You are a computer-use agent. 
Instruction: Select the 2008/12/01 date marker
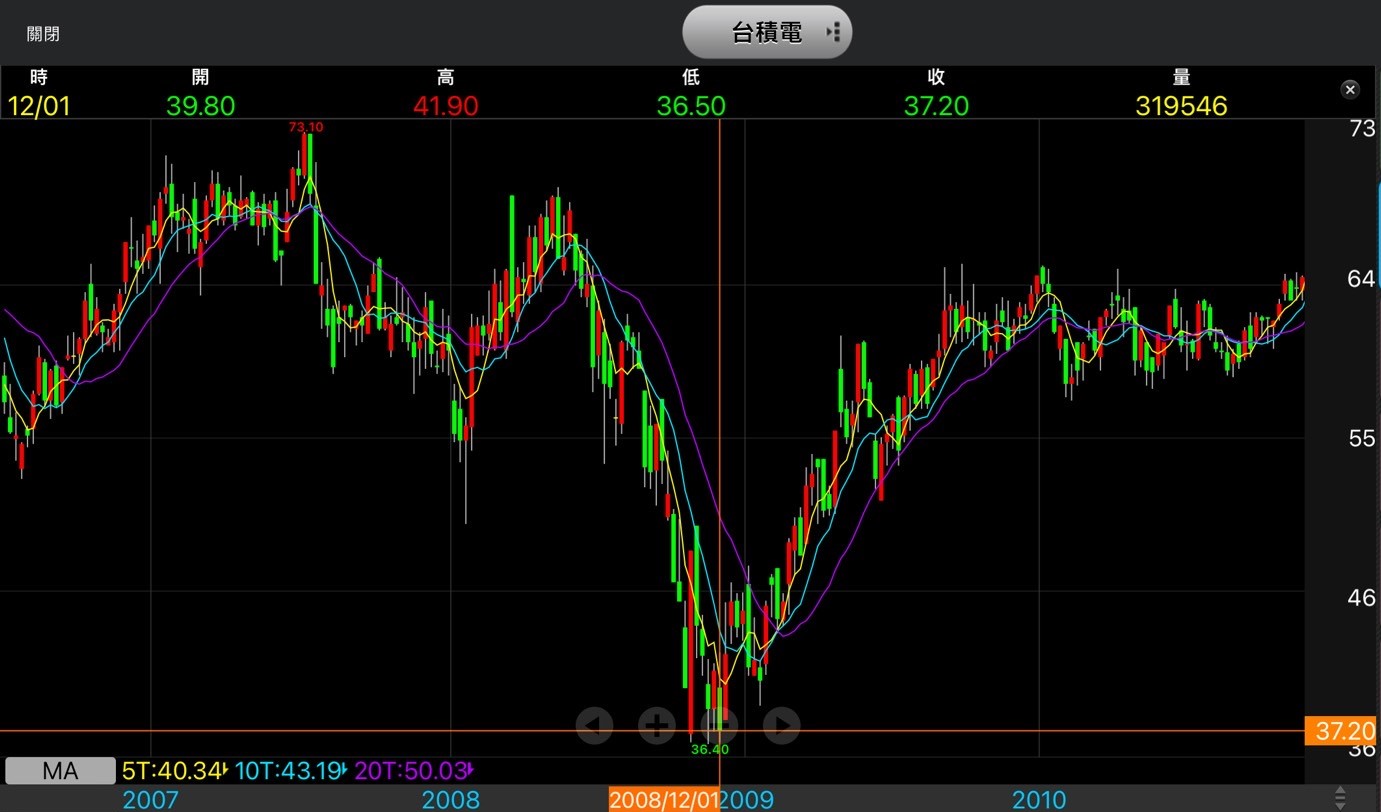(x=664, y=800)
